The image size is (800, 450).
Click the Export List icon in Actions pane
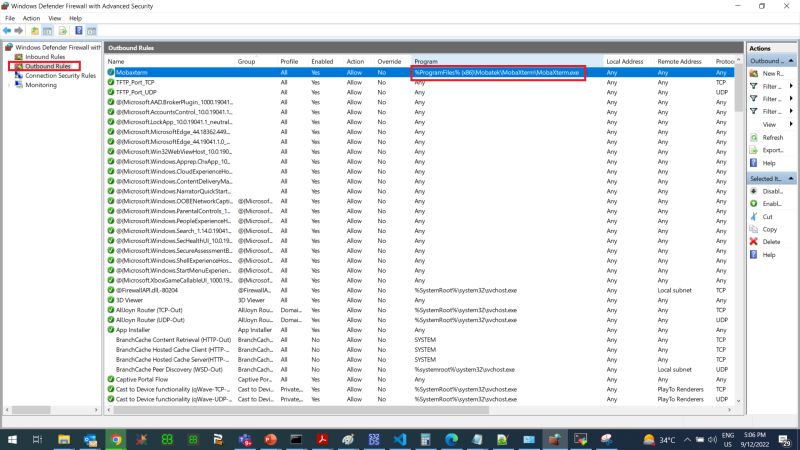coord(754,150)
